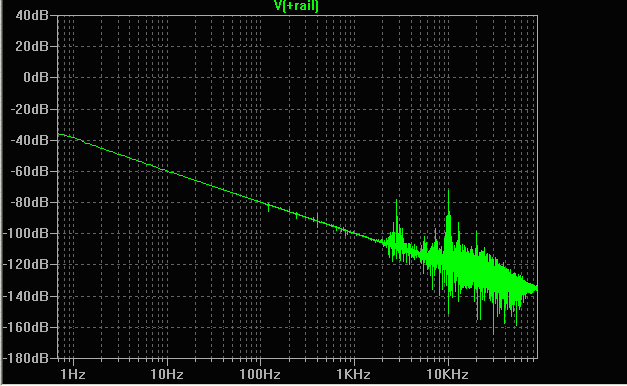The height and width of the screenshot is (386, 627).
Task: Click the 1Hz frequency axis label
Action: 73,374
